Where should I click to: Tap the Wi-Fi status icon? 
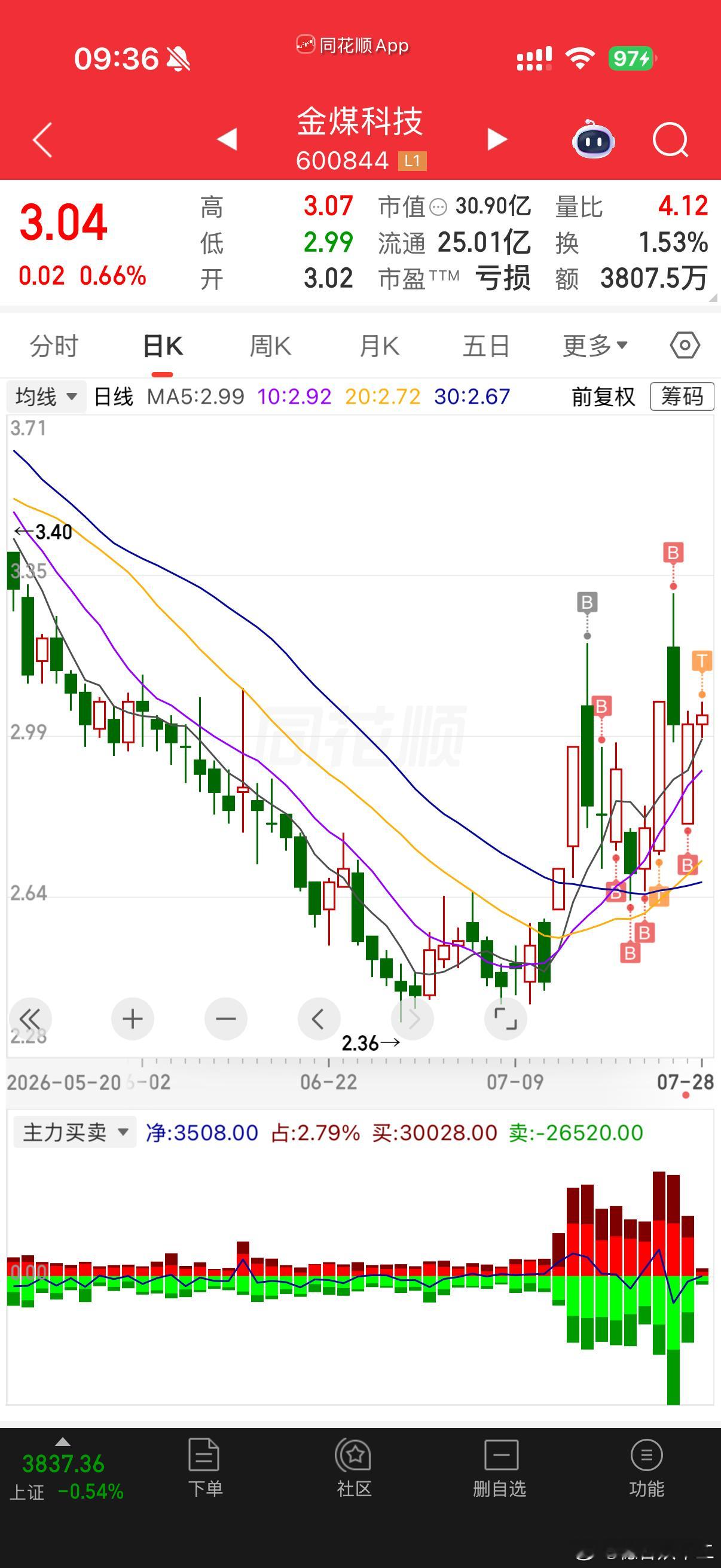[x=580, y=59]
